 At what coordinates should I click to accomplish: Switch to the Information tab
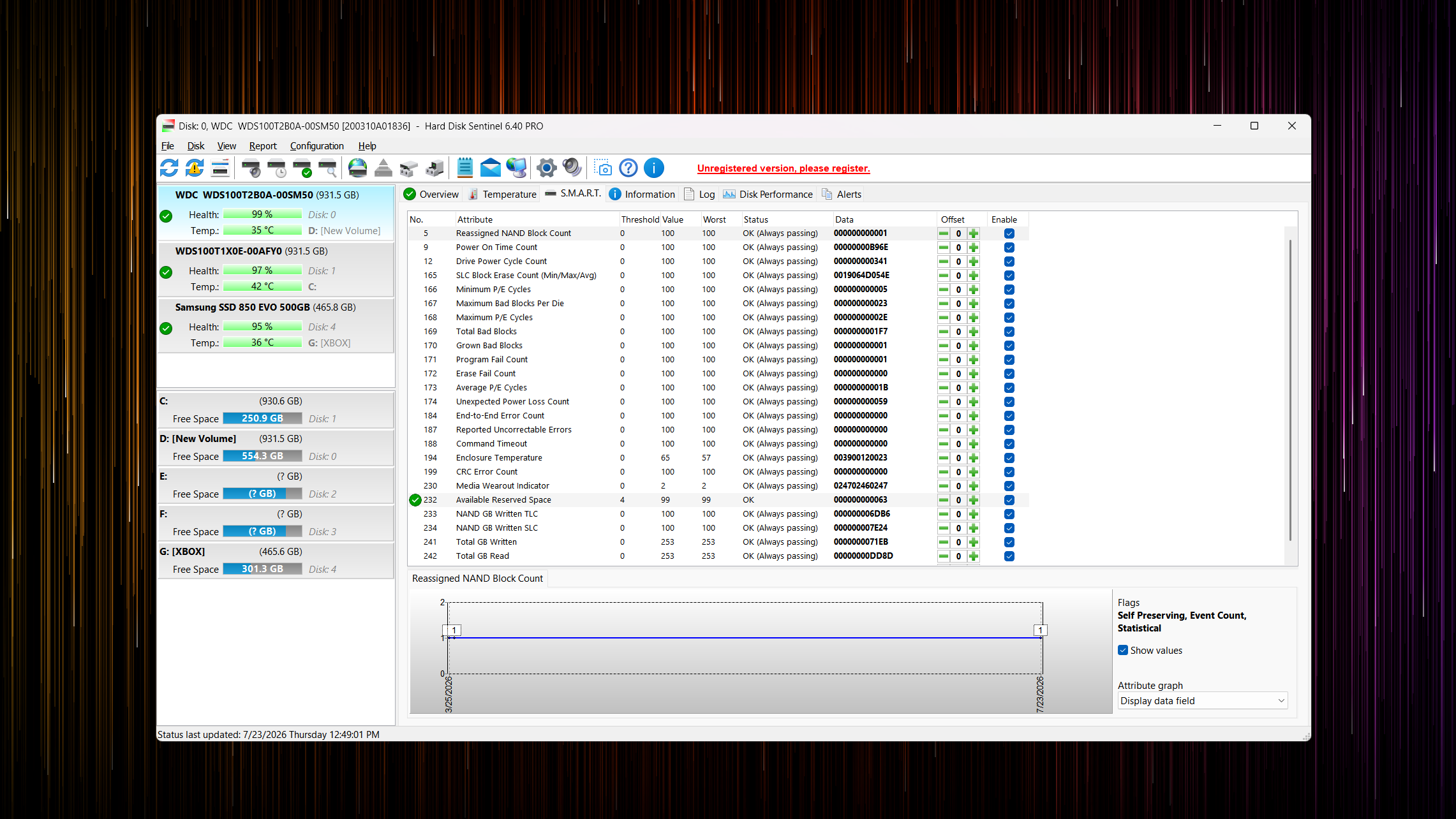pyautogui.click(x=642, y=195)
